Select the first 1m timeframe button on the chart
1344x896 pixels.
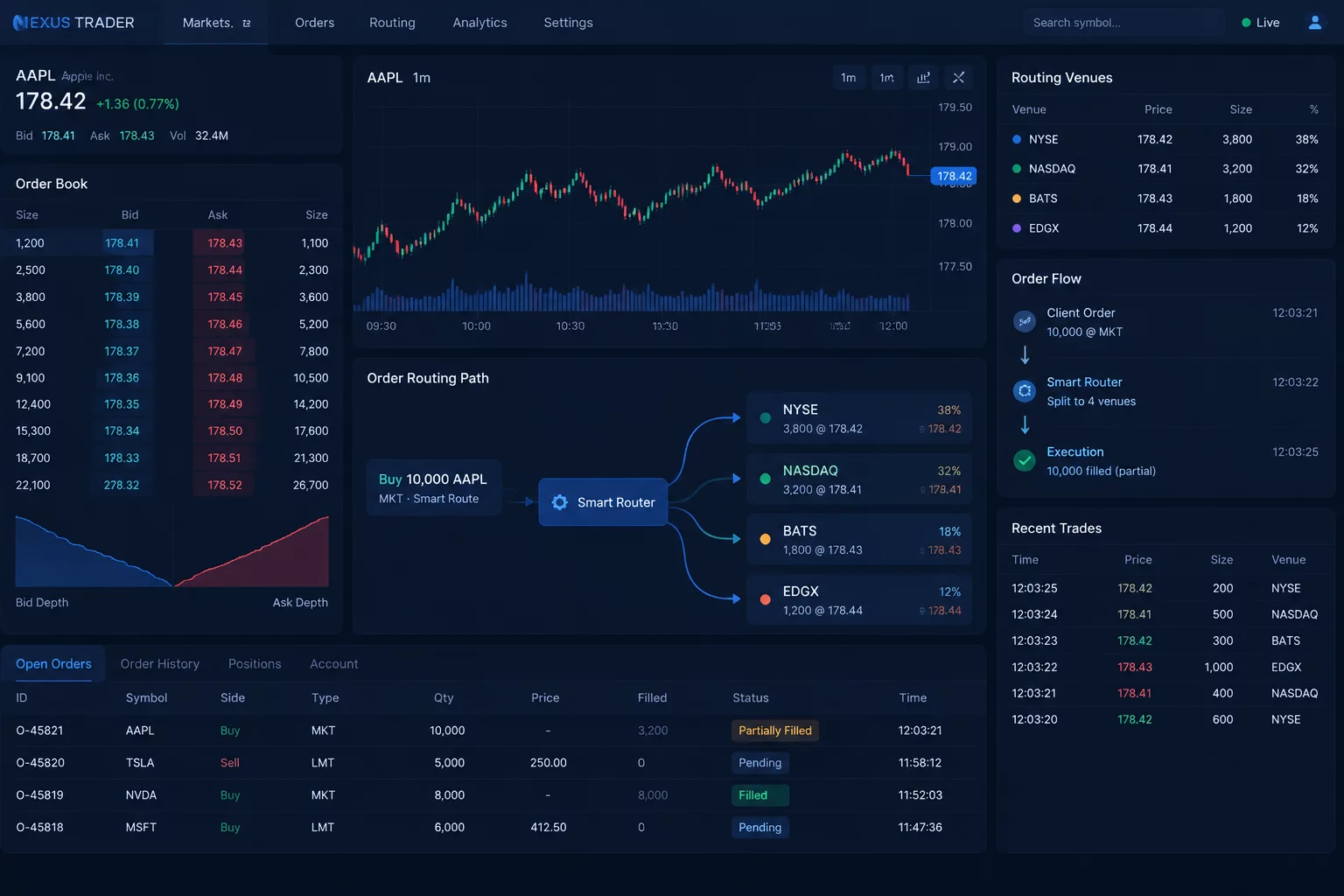pyautogui.click(x=849, y=78)
